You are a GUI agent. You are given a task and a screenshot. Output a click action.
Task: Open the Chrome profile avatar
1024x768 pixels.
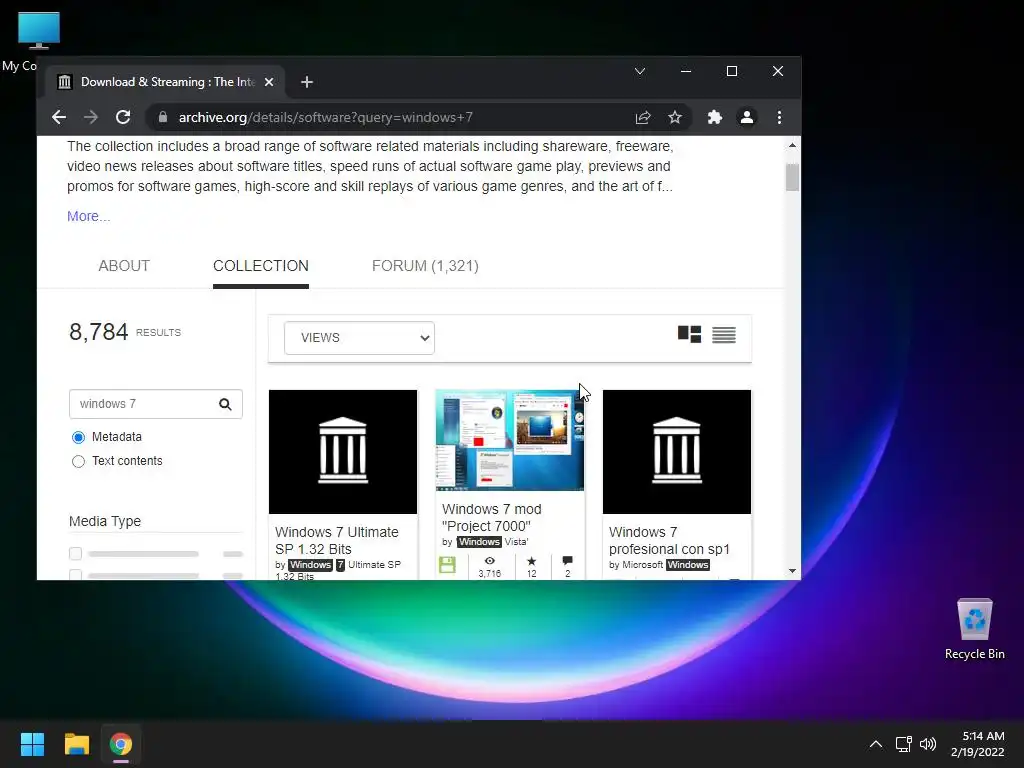coord(746,118)
